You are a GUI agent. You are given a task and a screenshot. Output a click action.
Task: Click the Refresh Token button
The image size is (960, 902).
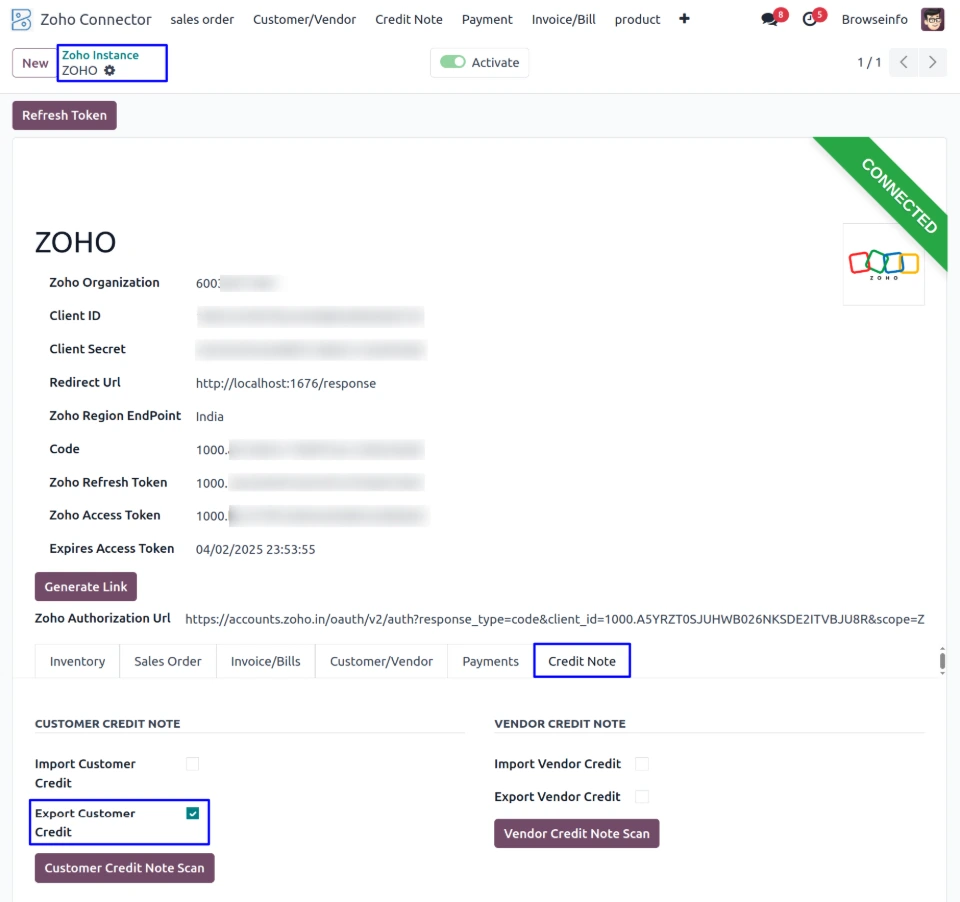pos(64,116)
